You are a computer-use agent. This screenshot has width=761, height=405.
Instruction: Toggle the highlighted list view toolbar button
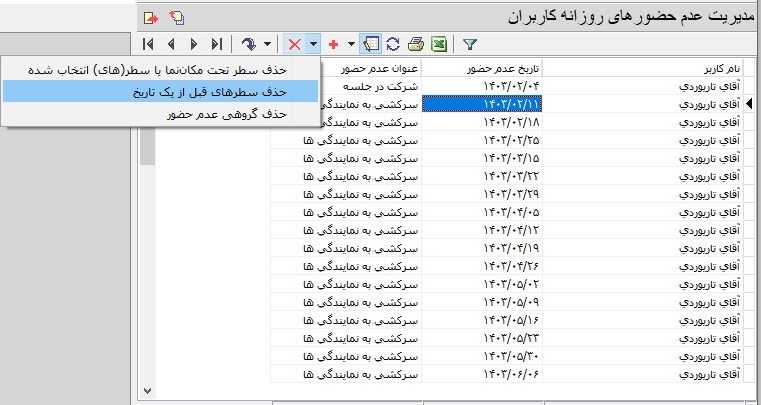coord(372,44)
